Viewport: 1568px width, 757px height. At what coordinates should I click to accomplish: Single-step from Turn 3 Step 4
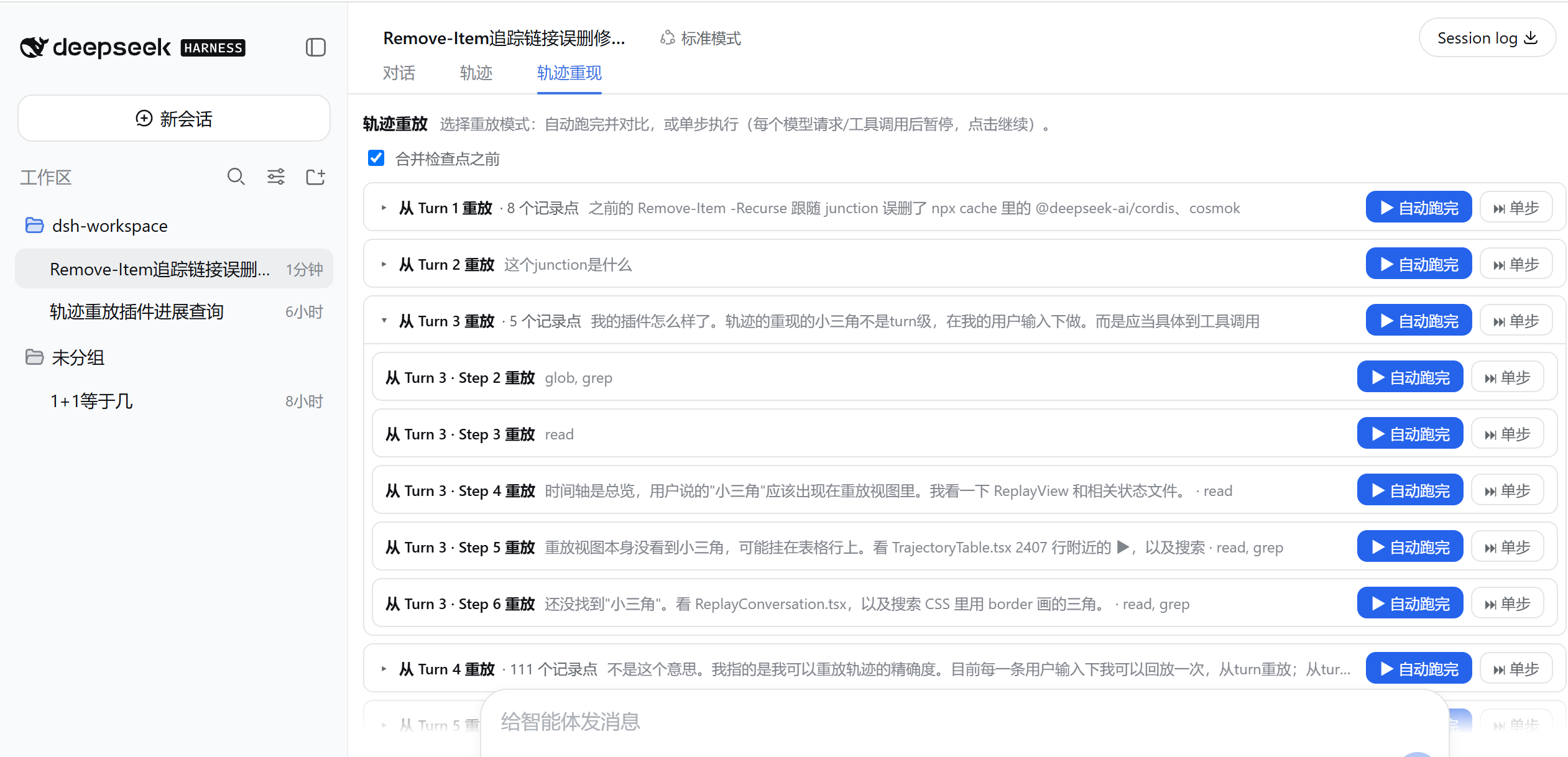[x=1508, y=490]
